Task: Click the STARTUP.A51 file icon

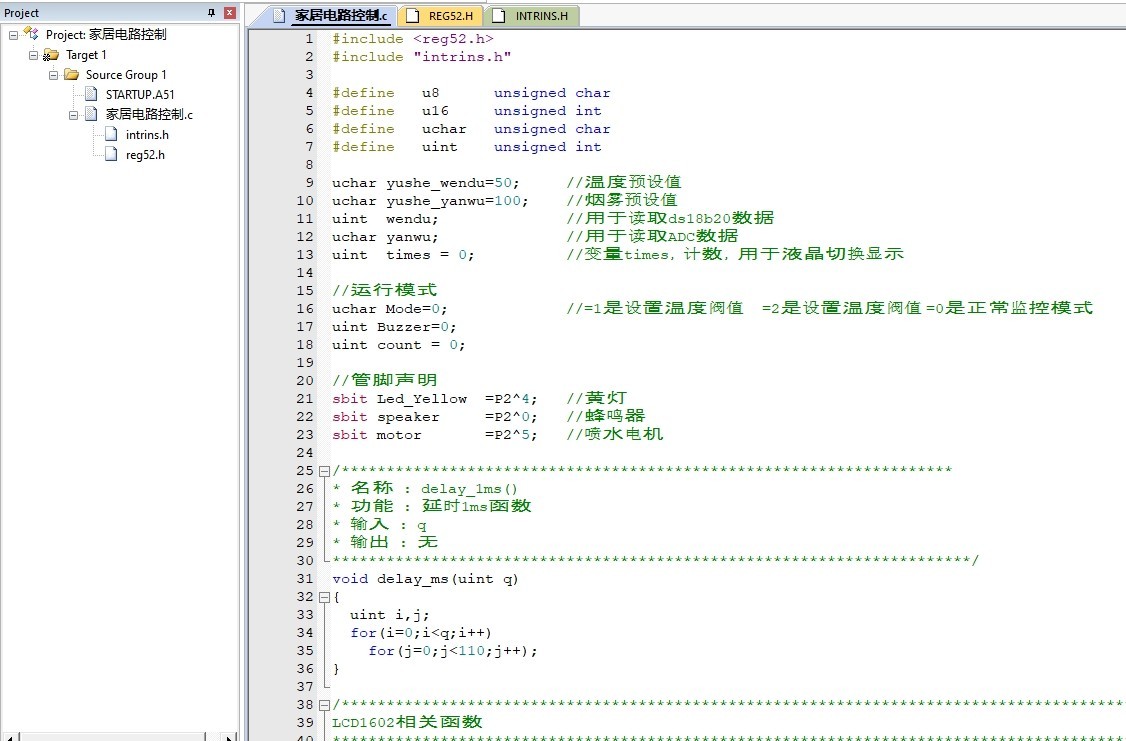Action: (91, 94)
